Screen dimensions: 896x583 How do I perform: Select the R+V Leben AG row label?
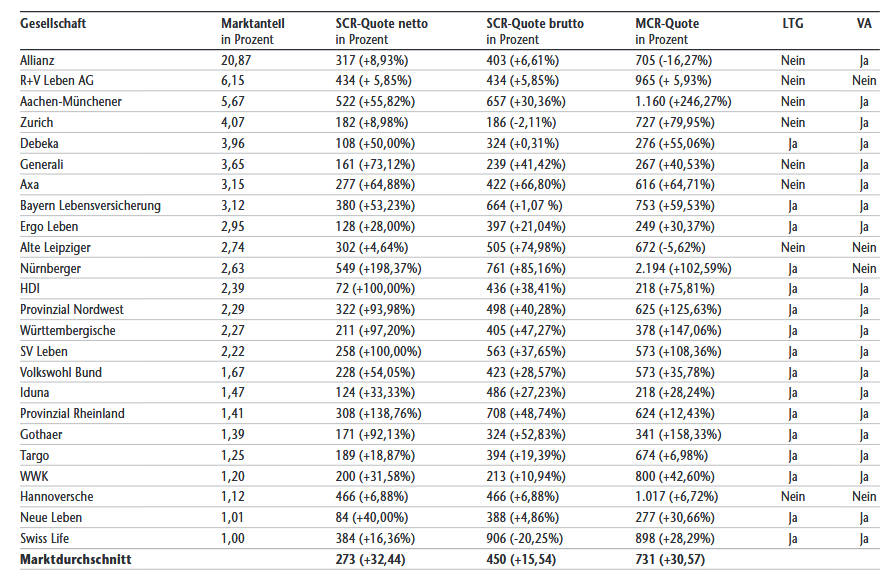57,81
